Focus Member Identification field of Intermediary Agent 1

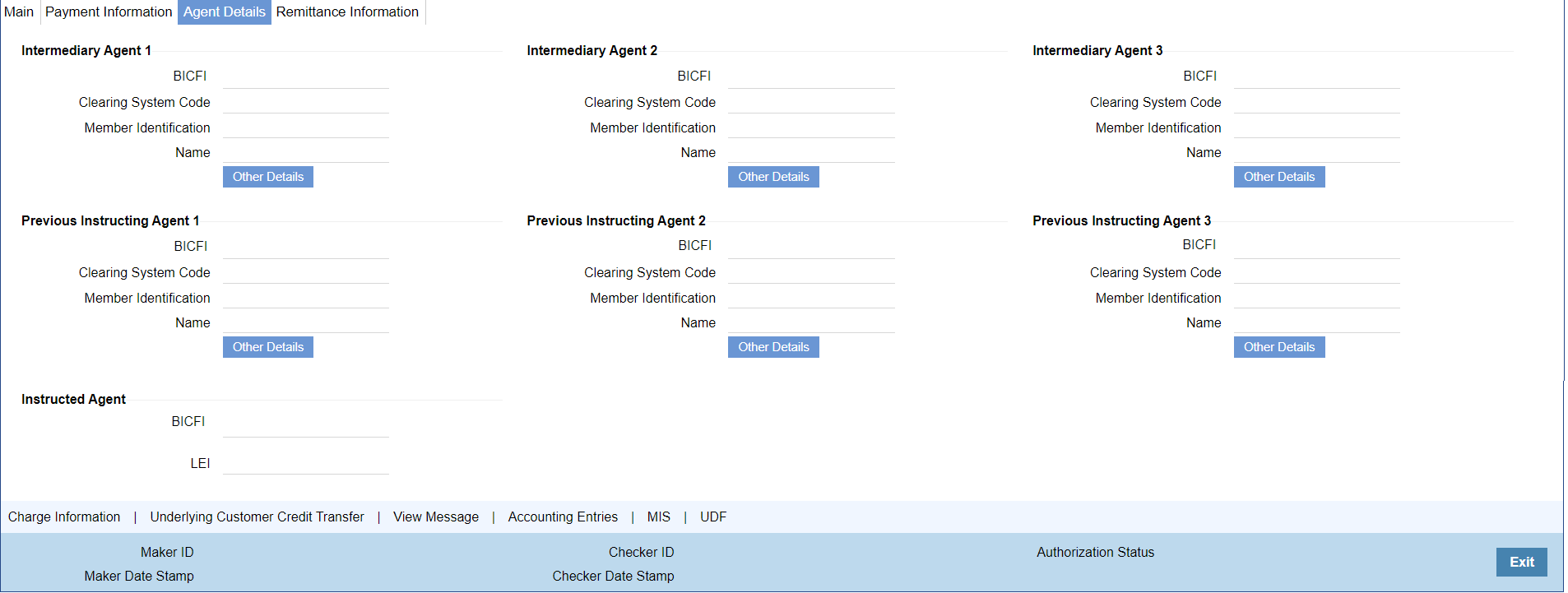(x=306, y=127)
